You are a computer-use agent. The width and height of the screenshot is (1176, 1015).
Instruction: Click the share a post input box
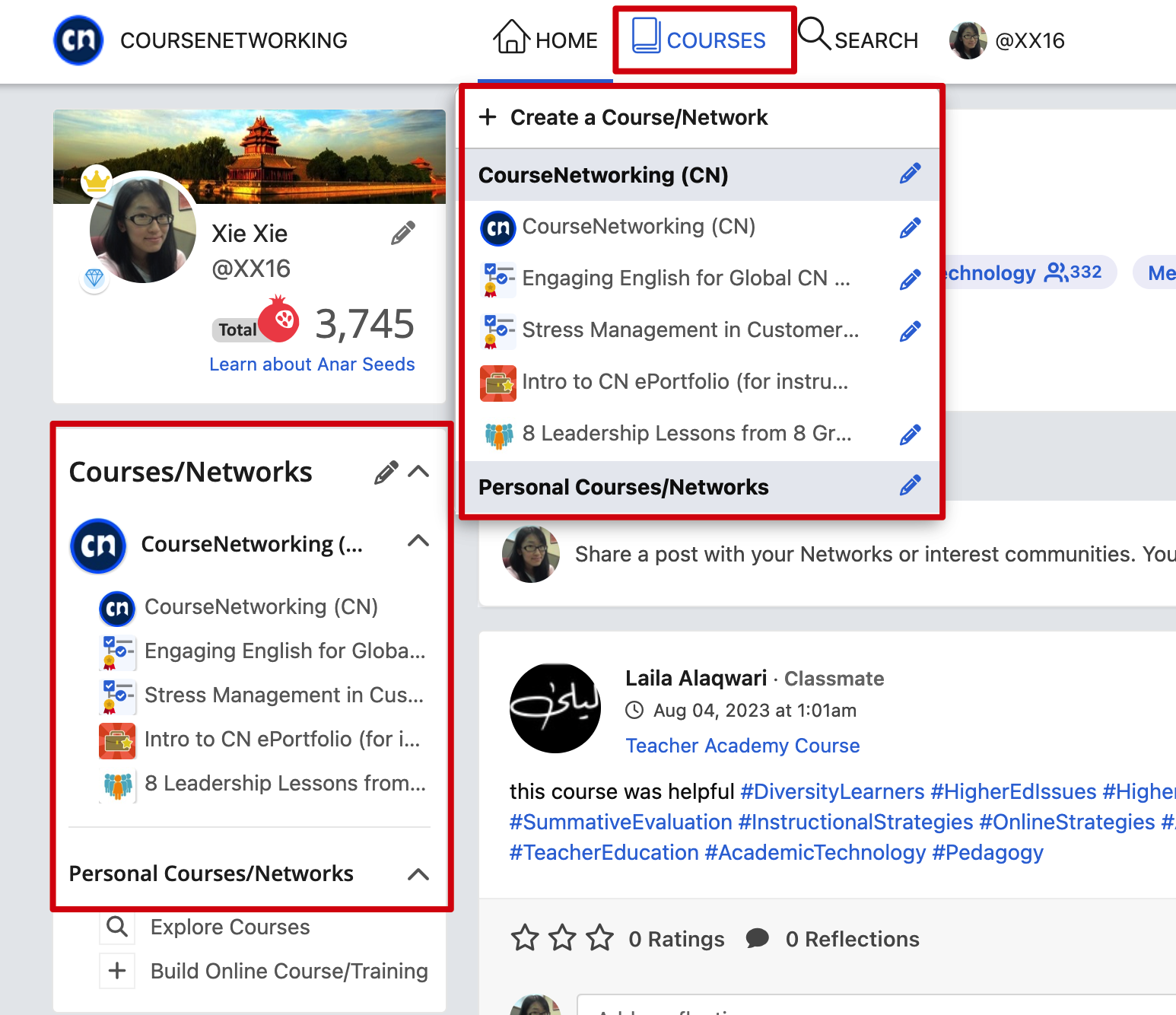tap(875, 554)
